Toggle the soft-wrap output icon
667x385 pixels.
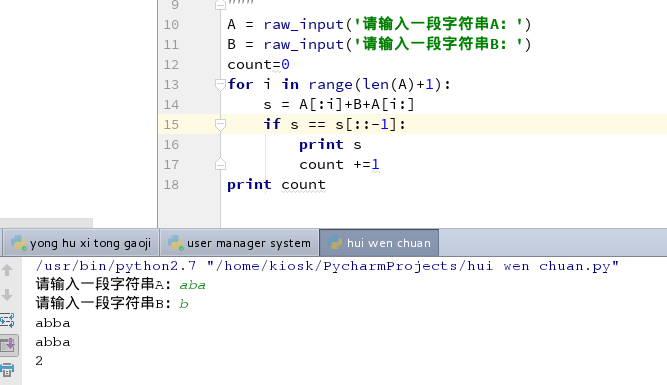click(x=7, y=320)
